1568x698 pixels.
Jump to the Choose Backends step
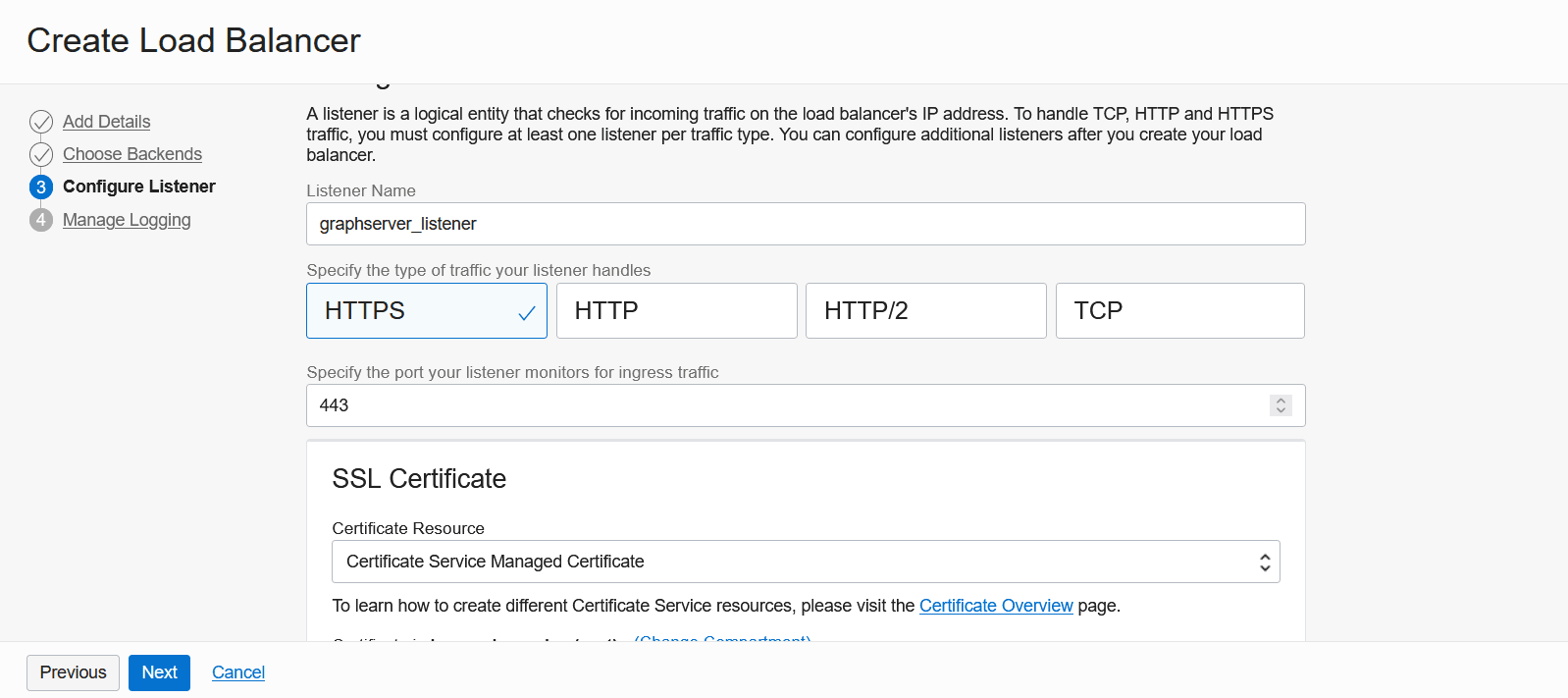[x=132, y=154]
